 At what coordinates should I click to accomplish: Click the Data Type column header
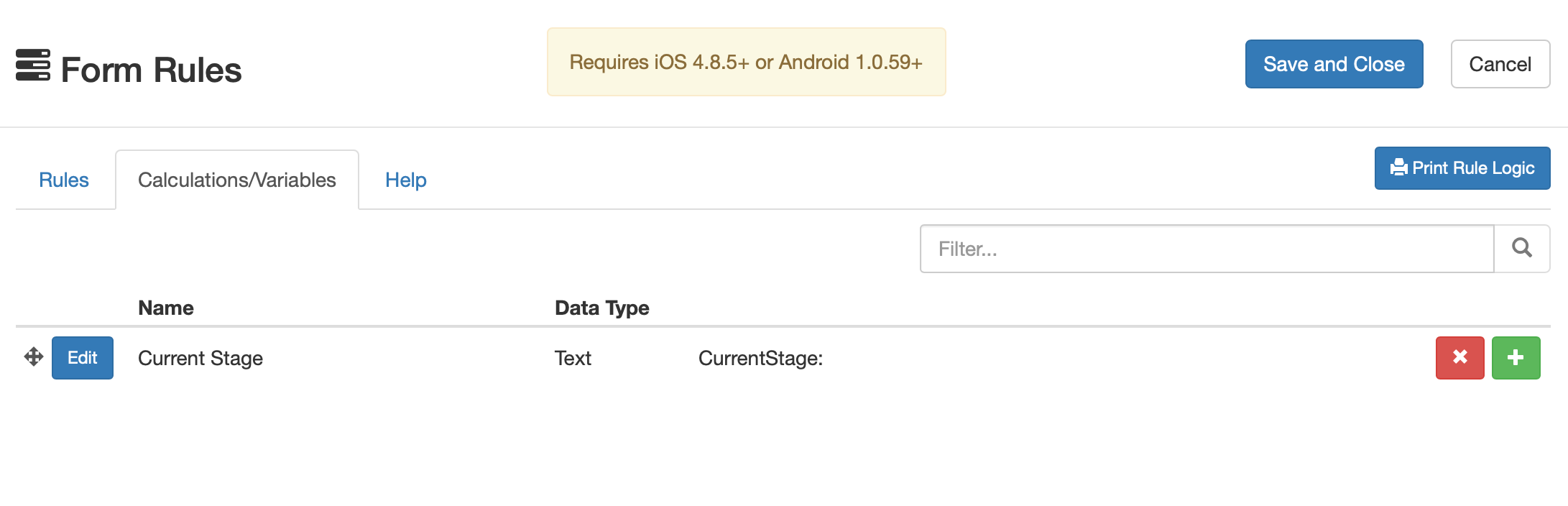click(601, 308)
